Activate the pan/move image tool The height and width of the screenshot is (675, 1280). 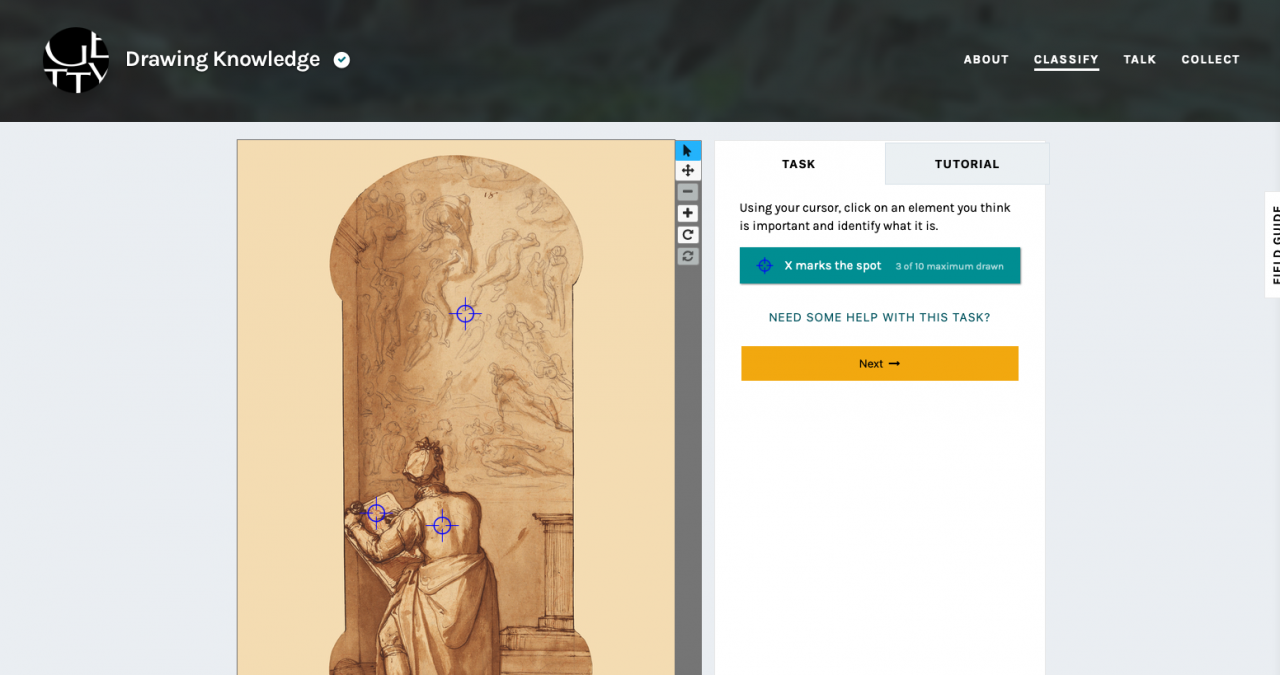pos(688,171)
